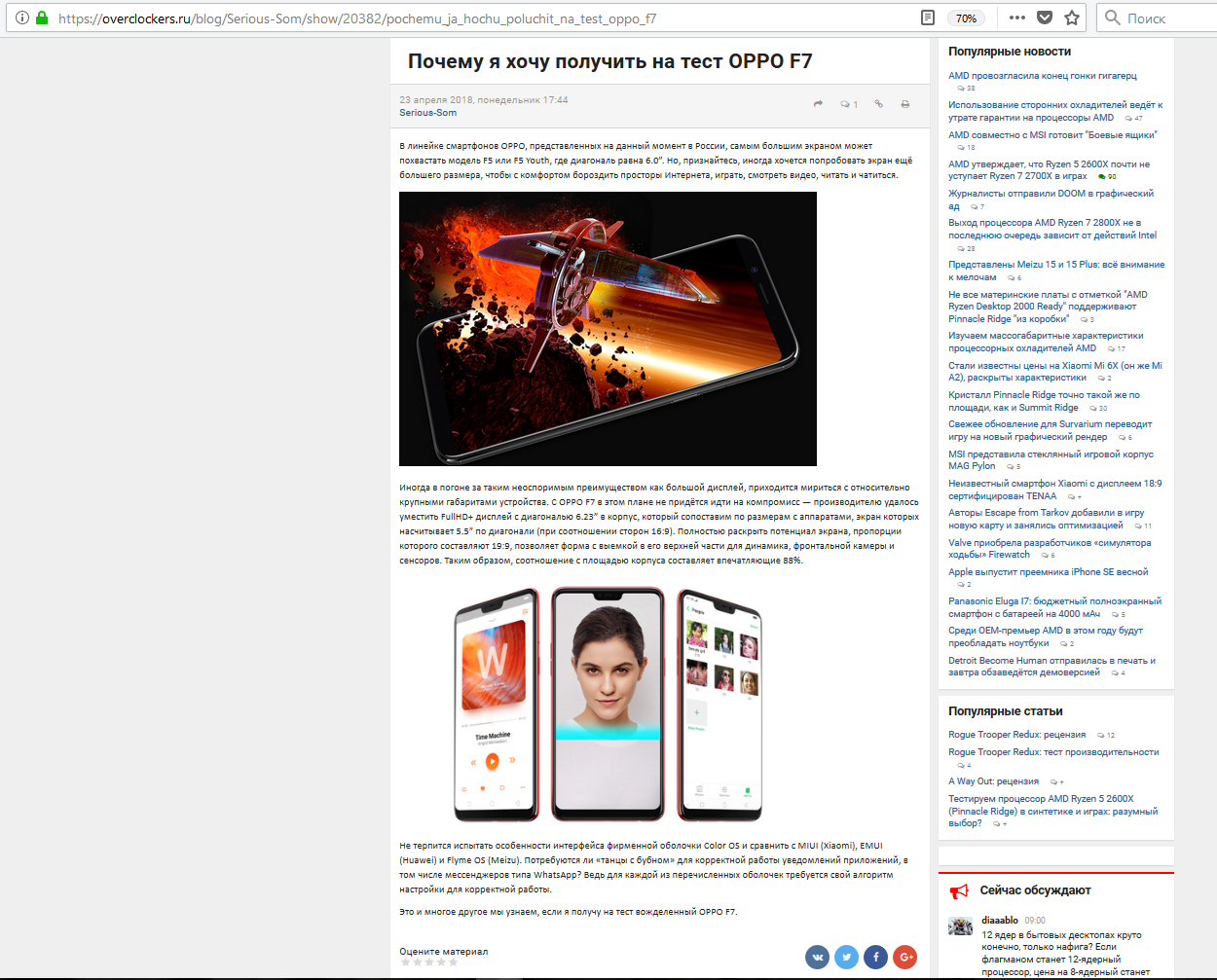Open article Тестируем процессор AMD Ryzen 5 2600X

[1052, 811]
